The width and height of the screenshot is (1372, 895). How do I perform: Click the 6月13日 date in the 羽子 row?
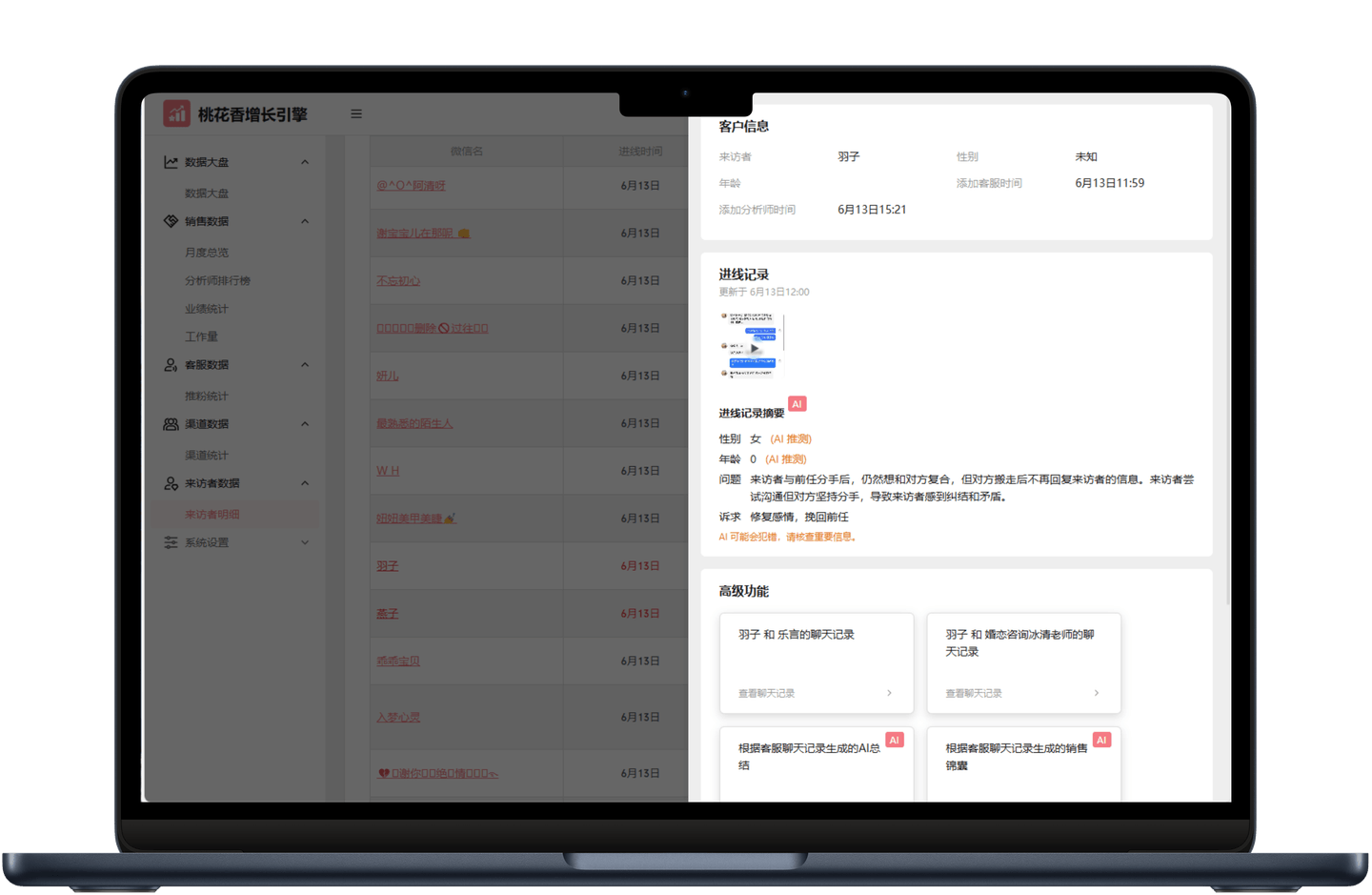(x=640, y=566)
